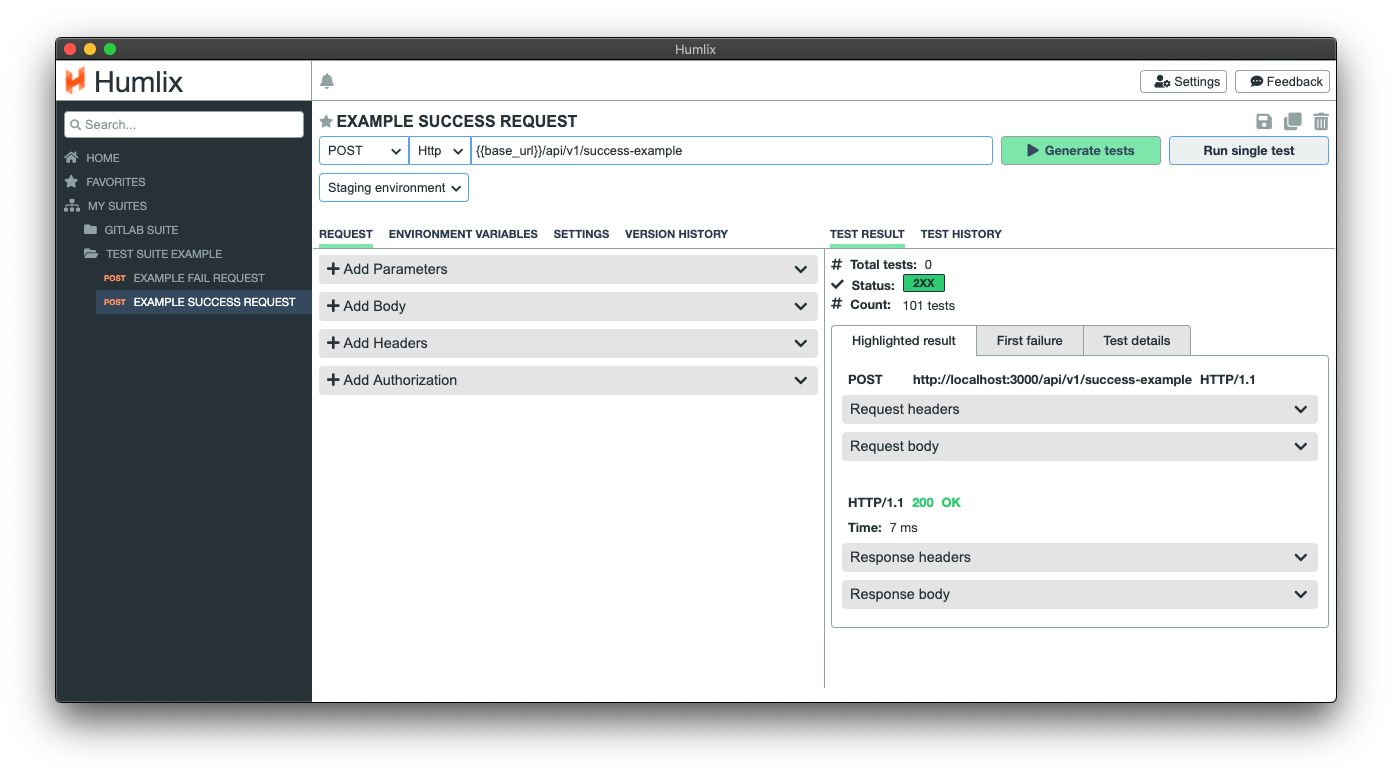The image size is (1392, 776).
Task: Expand the Response body section
Action: [x=1079, y=594]
